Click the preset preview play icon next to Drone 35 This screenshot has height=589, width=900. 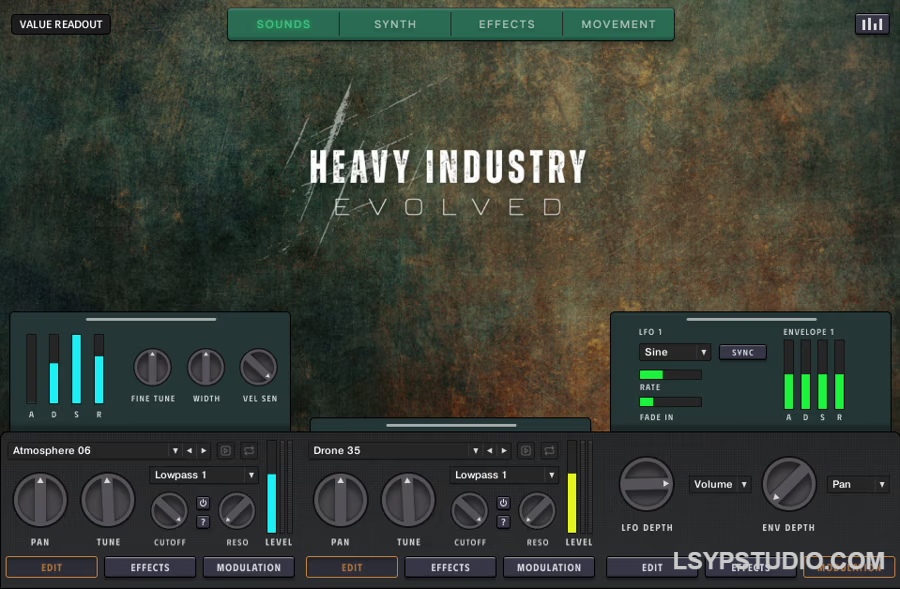click(526, 450)
